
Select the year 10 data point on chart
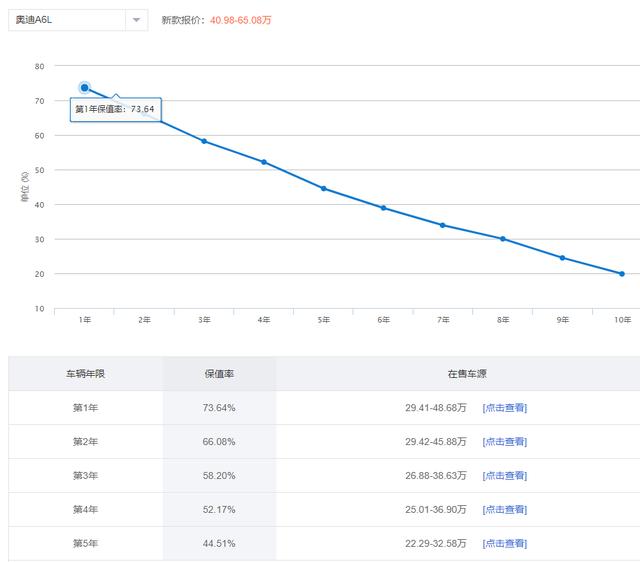[622, 274]
